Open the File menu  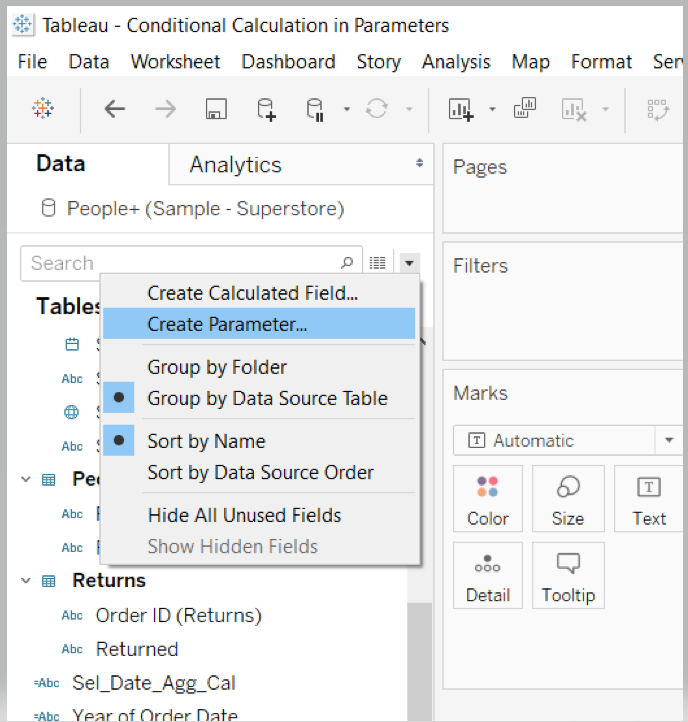[32, 62]
